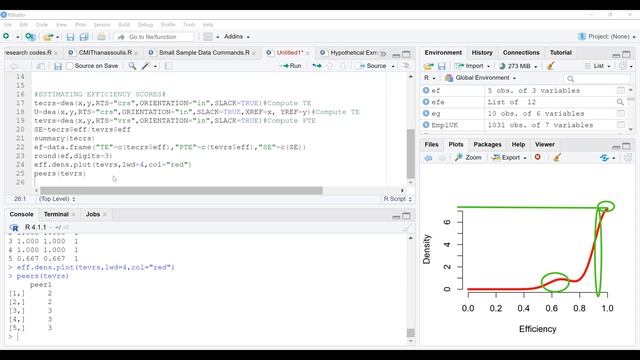Save current document from main toolbar
This screenshot has width=640, height=360.
pos(70,37)
